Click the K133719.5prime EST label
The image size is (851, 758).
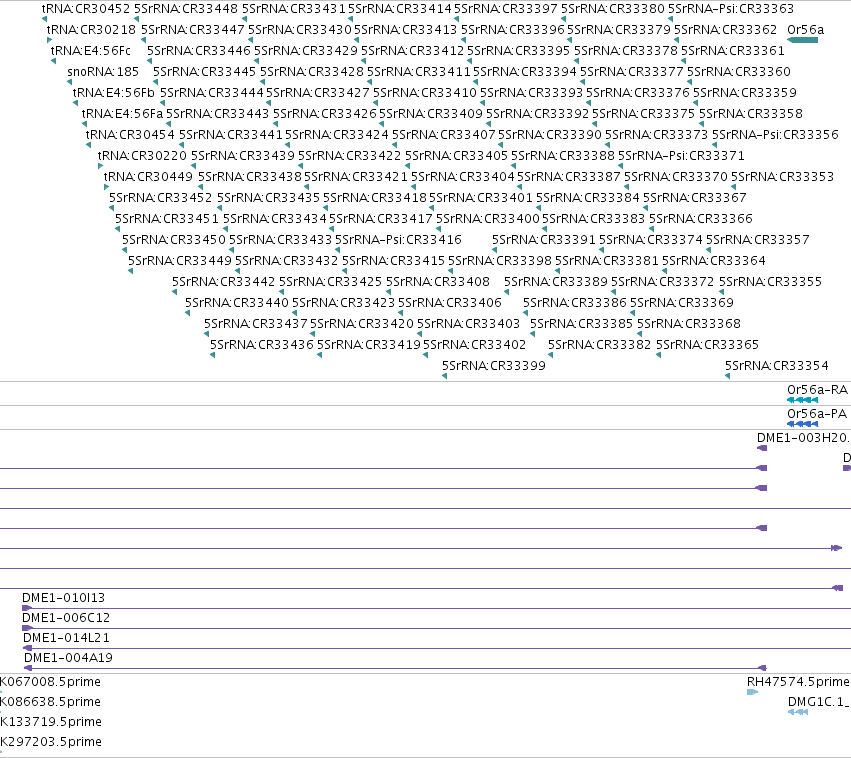click(51, 722)
